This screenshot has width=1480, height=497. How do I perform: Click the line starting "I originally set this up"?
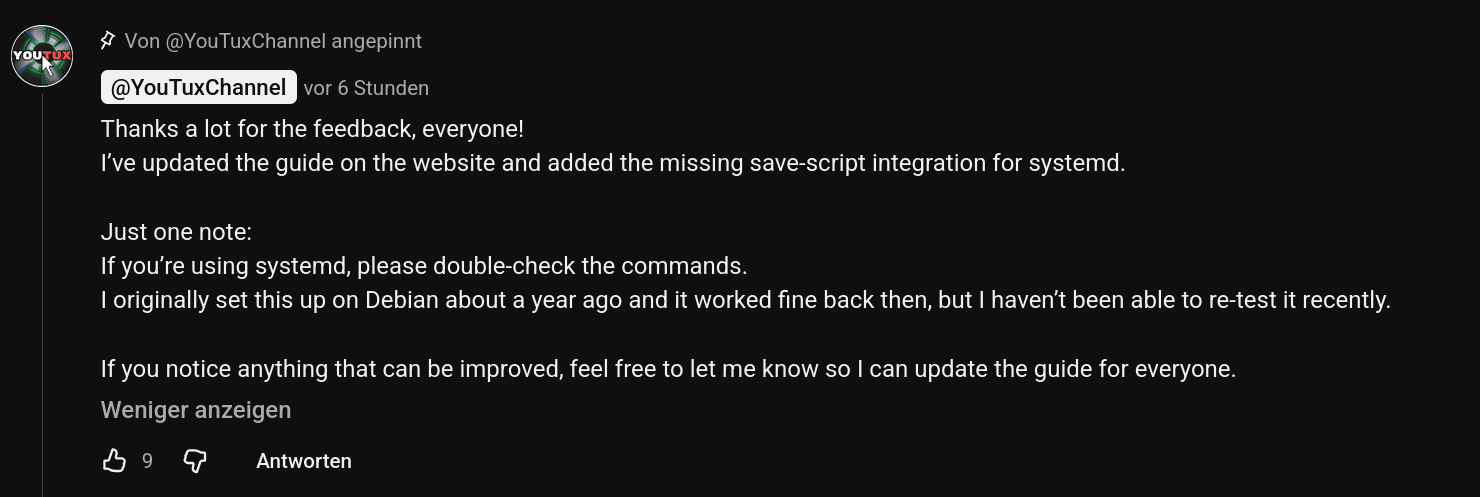coord(745,300)
